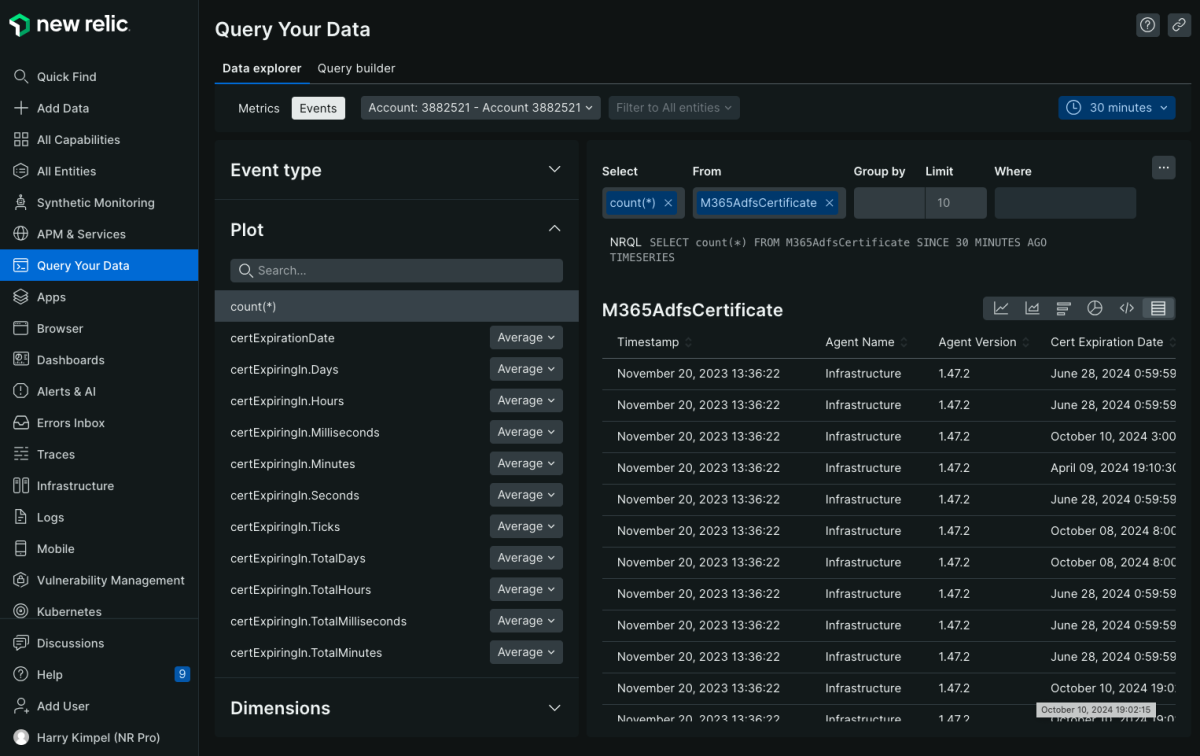Select the JSON code view icon

click(x=1126, y=308)
